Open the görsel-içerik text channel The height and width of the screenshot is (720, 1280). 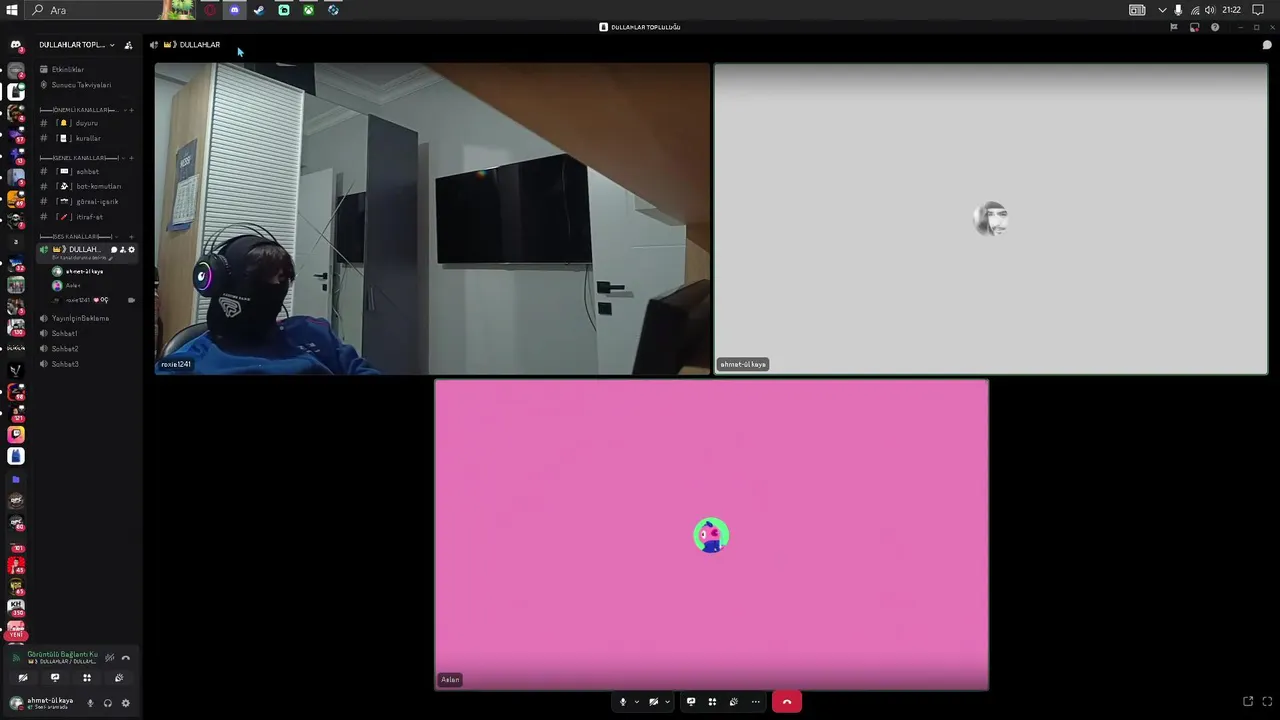point(86,202)
